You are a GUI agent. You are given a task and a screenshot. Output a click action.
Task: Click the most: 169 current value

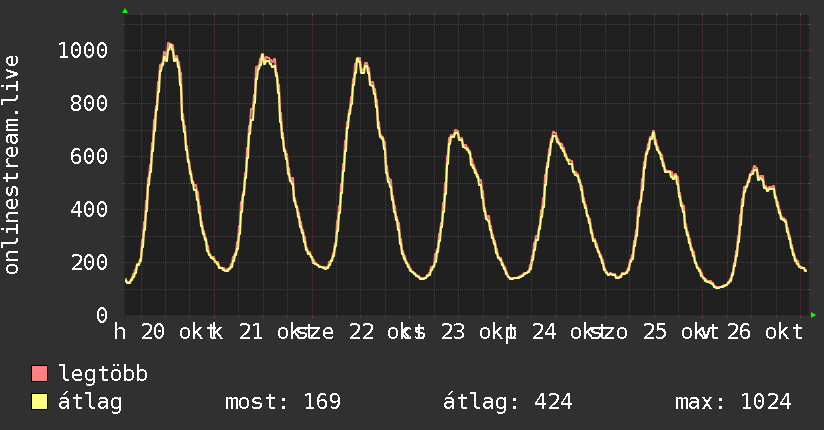point(283,402)
